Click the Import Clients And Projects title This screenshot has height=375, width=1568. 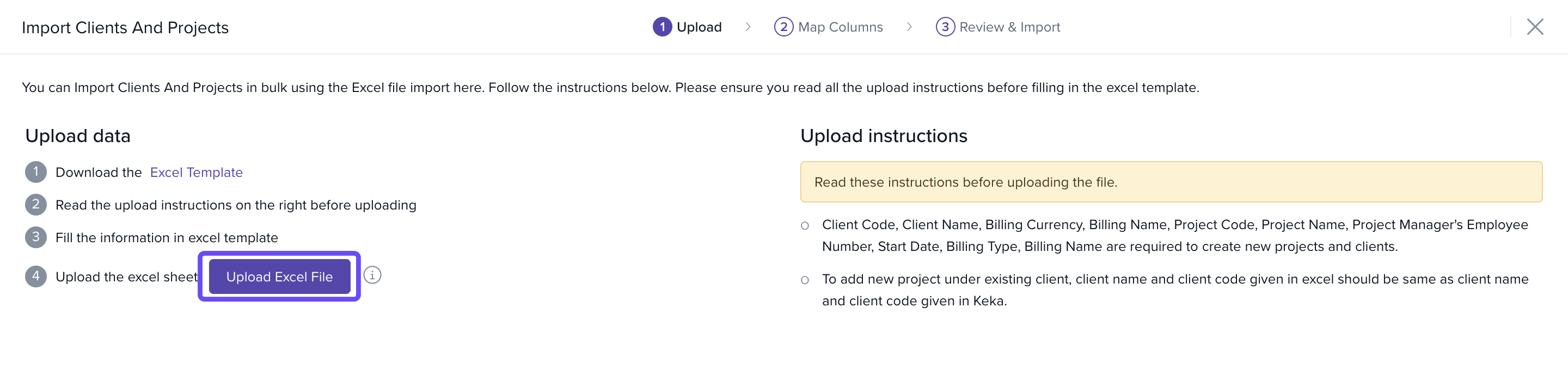(125, 27)
